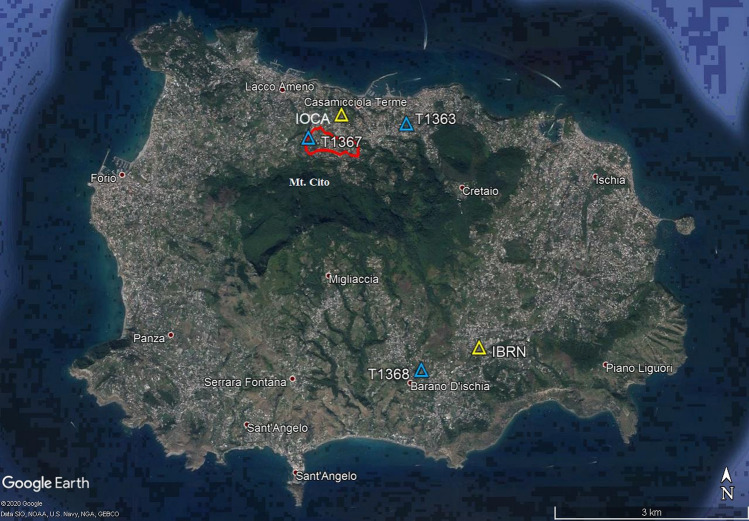Click the yellow IBRN triangle marker
This screenshot has width=749, height=521.
click(479, 348)
